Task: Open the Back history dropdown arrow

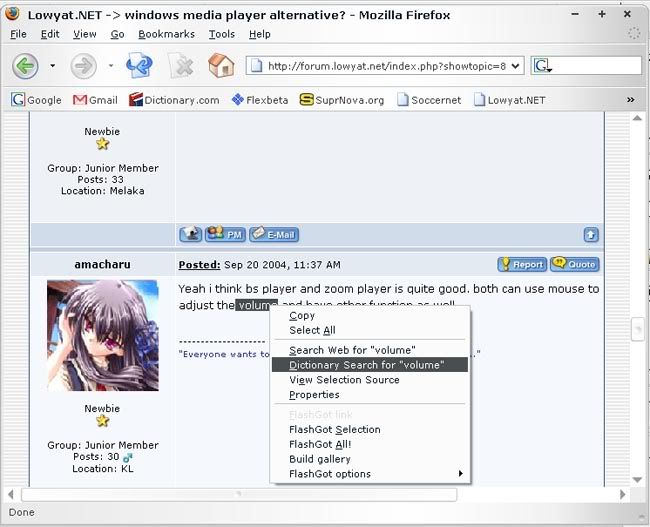Action: click(52, 66)
